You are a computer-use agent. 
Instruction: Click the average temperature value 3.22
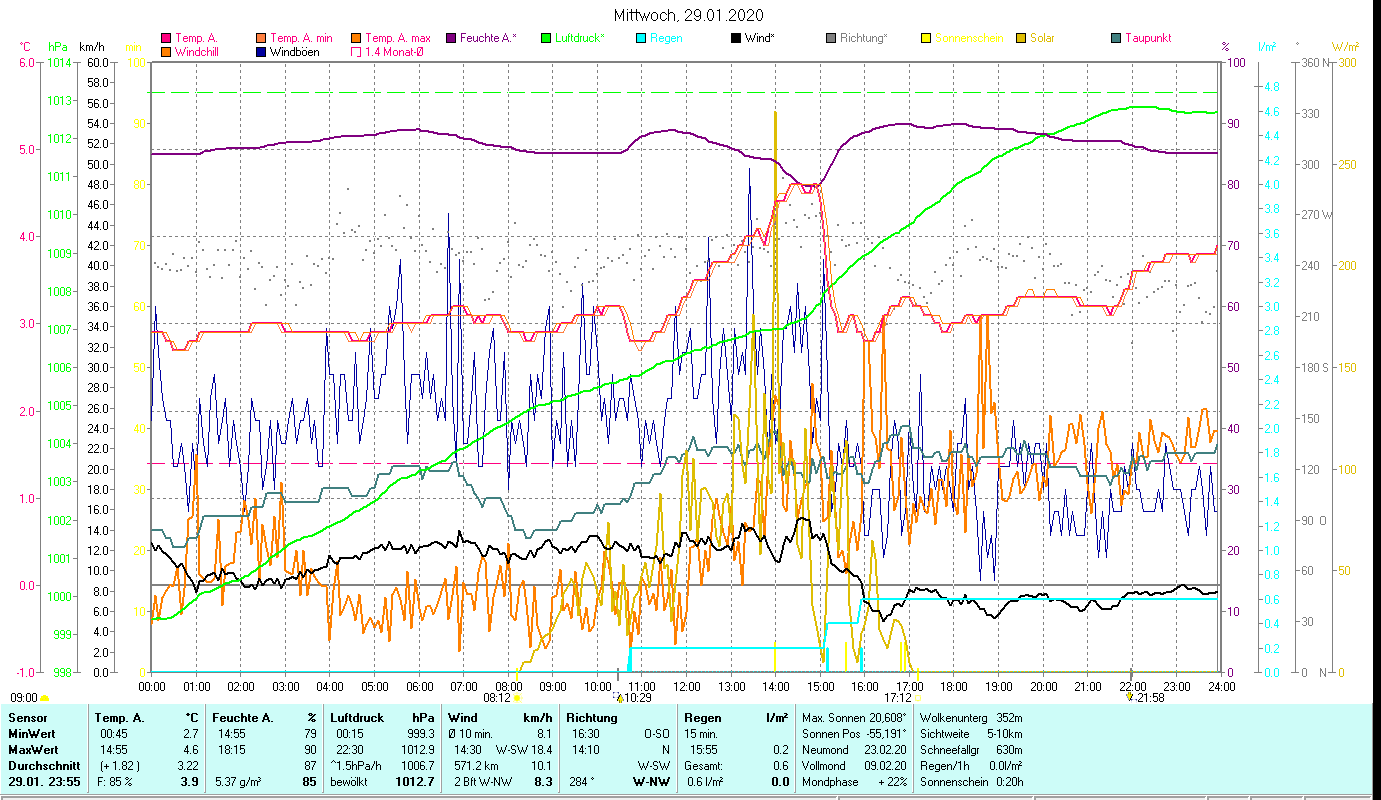[x=186, y=766]
